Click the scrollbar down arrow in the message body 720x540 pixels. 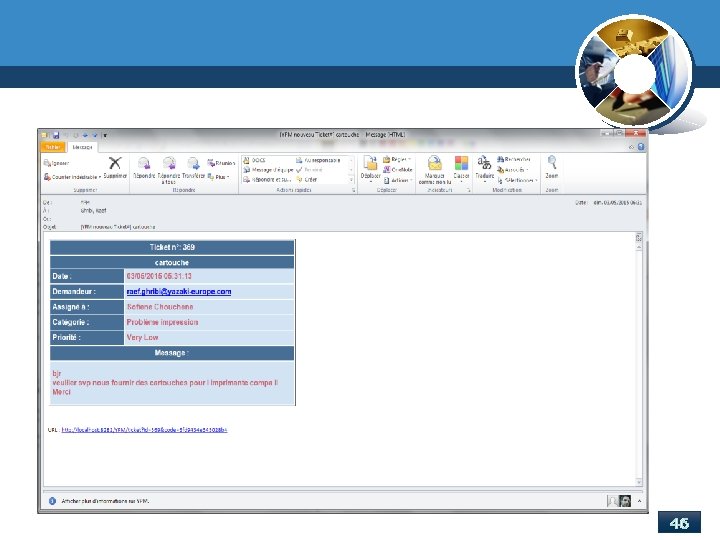(x=639, y=482)
